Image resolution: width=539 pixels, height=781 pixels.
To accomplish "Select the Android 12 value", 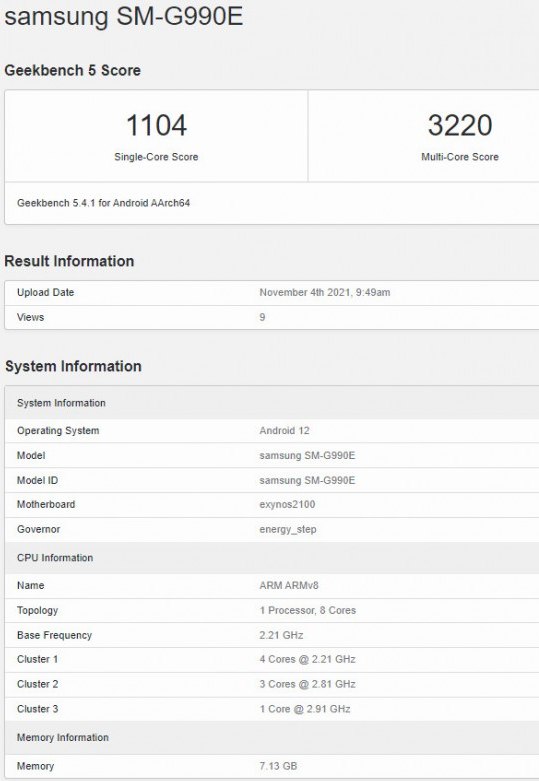I will [x=284, y=431].
